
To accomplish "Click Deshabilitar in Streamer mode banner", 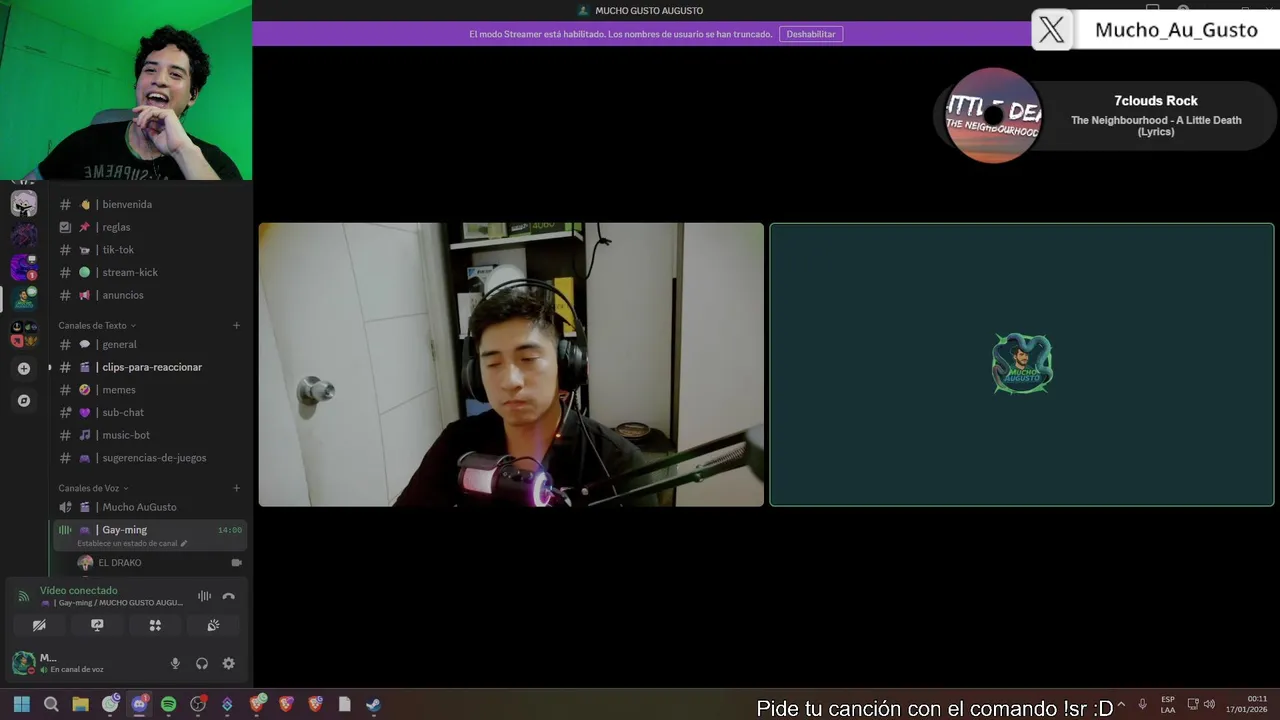I will 811,34.
